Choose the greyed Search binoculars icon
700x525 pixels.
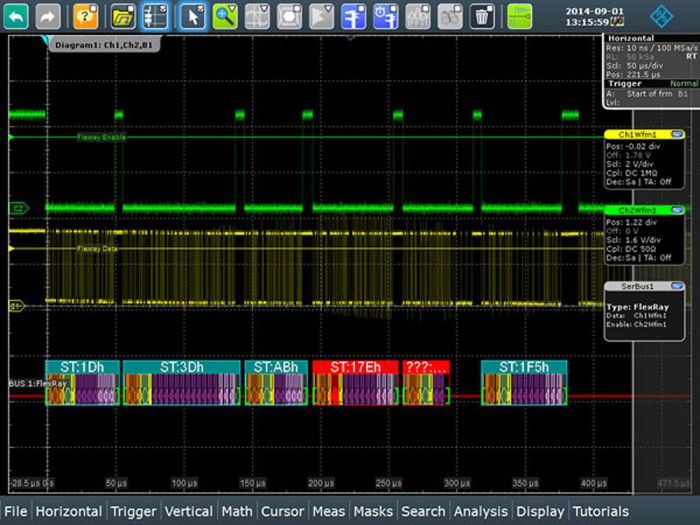coord(450,17)
